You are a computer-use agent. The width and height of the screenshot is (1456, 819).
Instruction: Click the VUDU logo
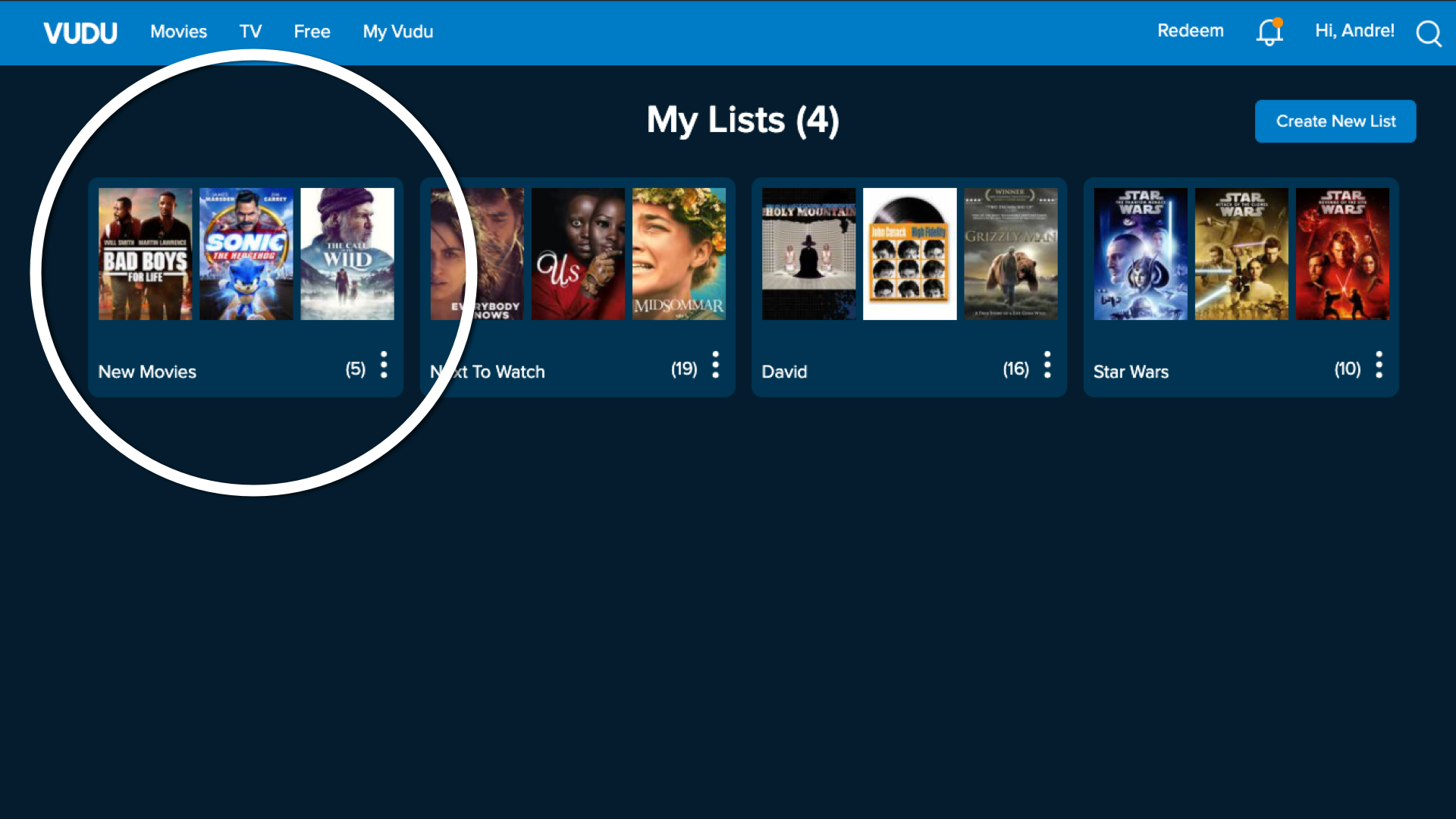[80, 33]
